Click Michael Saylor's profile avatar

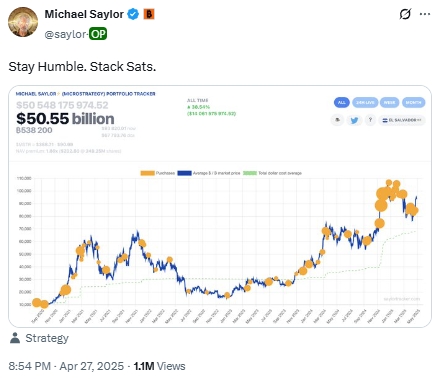[23, 22]
